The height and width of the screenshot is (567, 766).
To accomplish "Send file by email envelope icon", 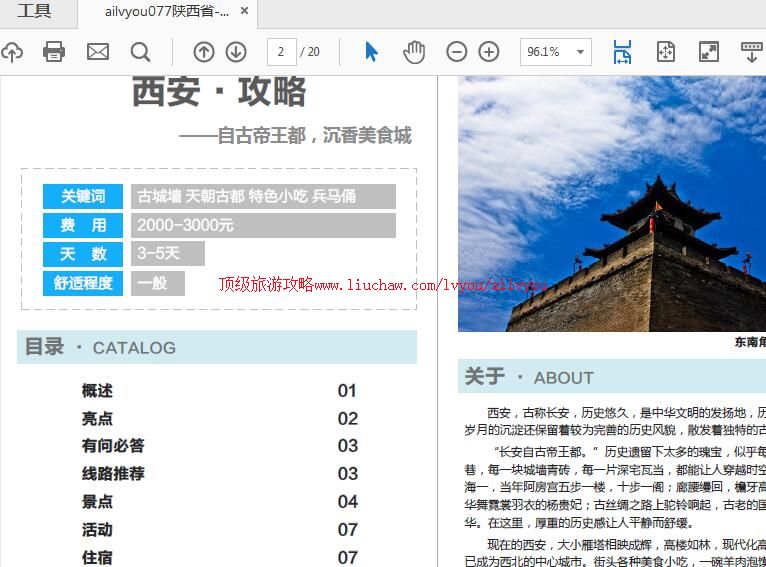I will (x=98, y=52).
